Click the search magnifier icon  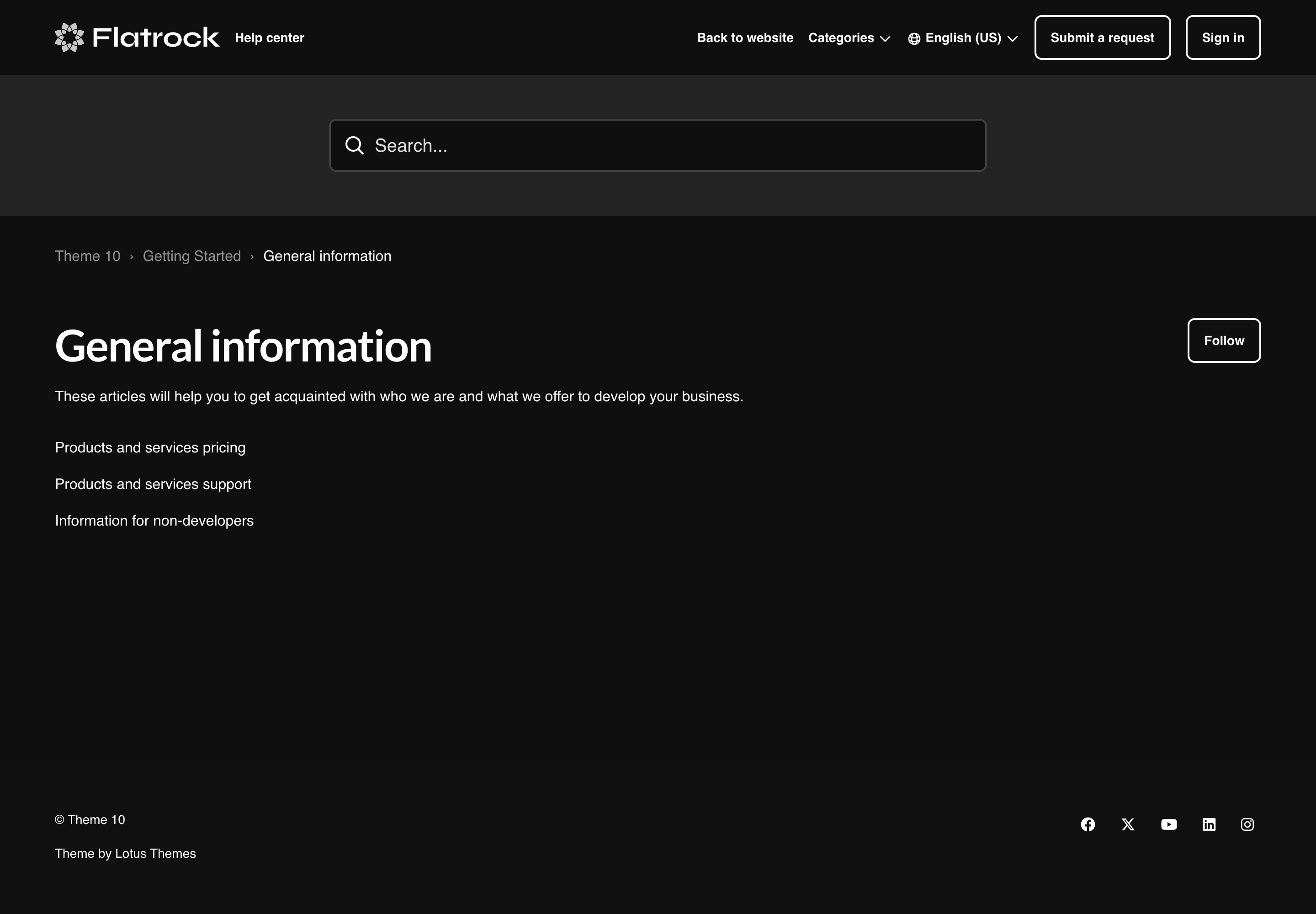(x=355, y=145)
